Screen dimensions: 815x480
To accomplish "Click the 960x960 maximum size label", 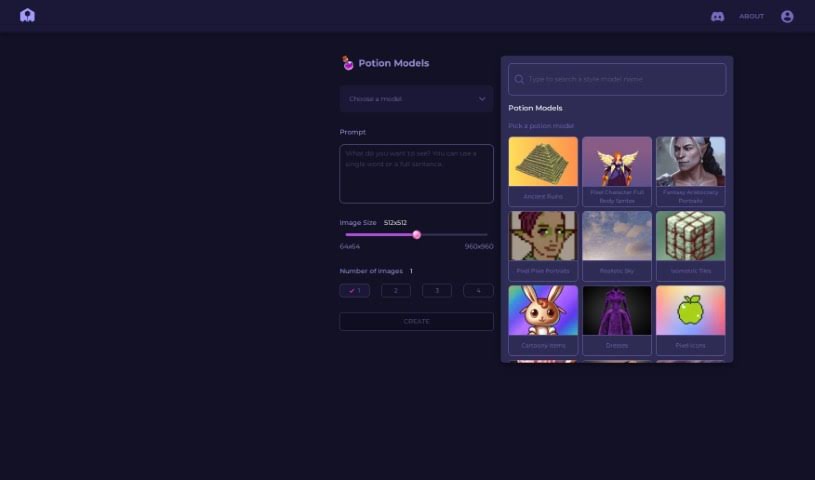I will [479, 247].
